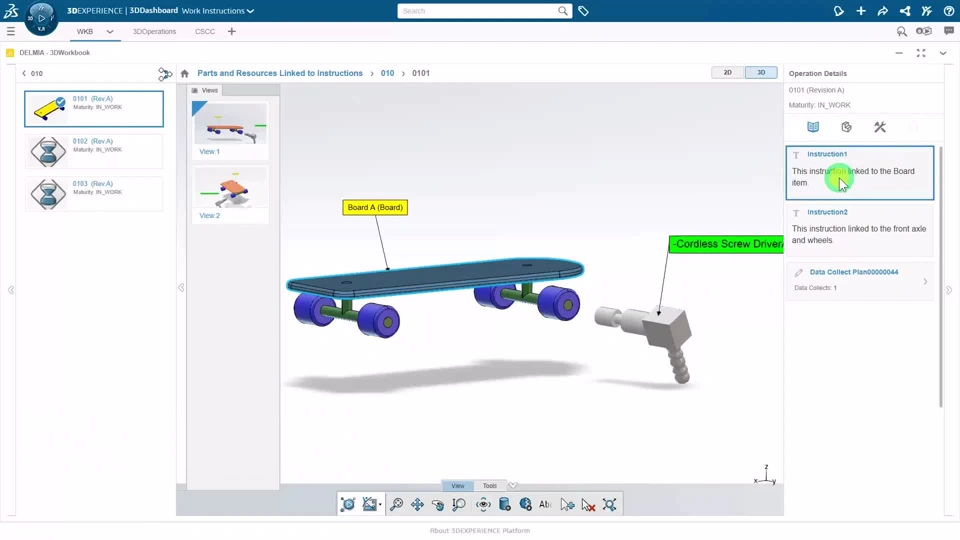Click the user search icon in tab bar
The image size is (960, 540).
[x=901, y=31]
